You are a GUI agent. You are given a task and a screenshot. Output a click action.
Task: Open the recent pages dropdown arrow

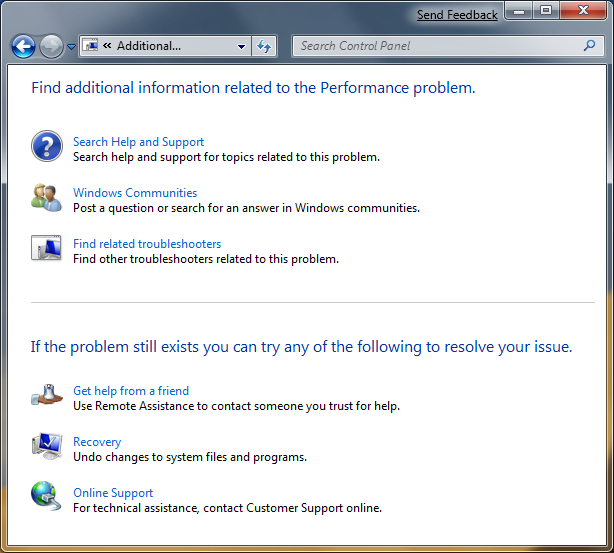click(x=71, y=47)
